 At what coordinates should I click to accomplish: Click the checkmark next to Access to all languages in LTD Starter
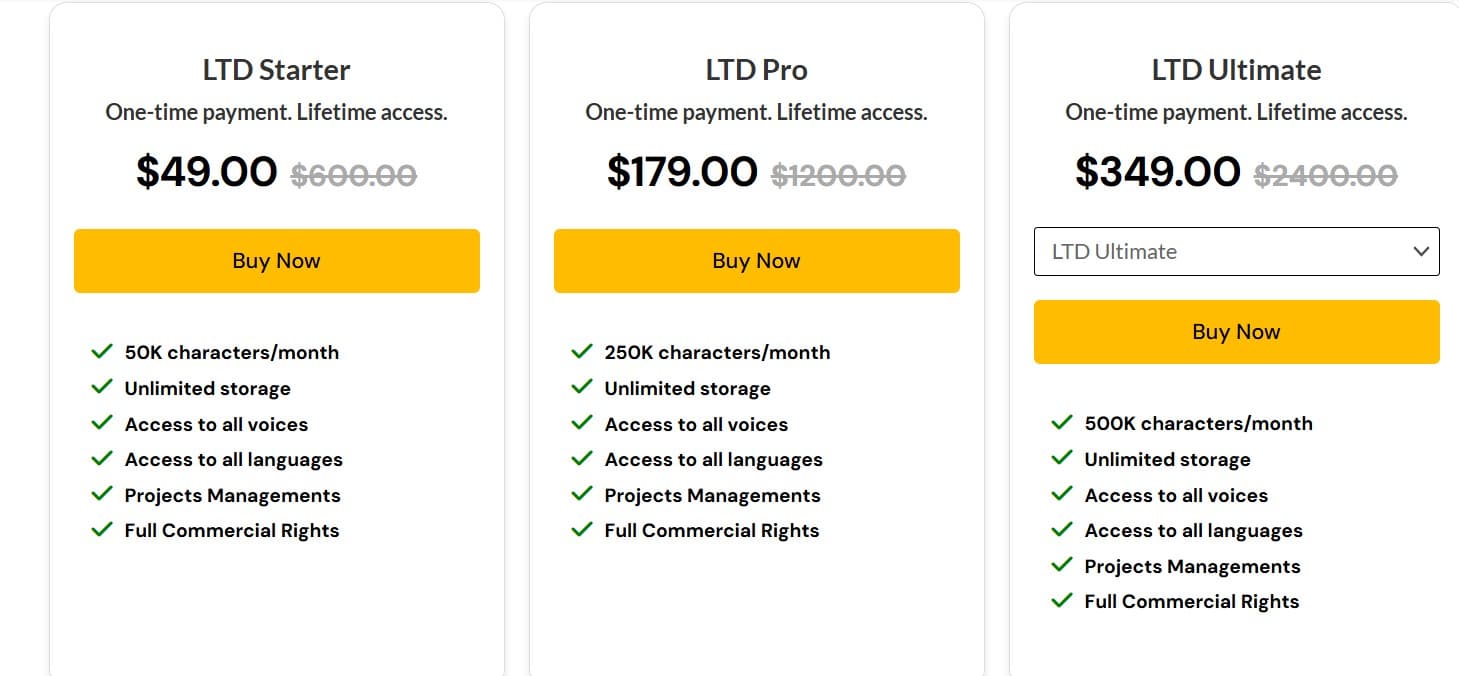point(102,459)
